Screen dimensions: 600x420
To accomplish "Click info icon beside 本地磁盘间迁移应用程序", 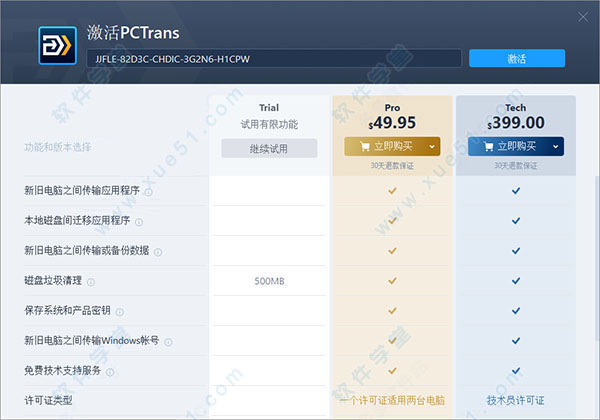I will point(138,221).
